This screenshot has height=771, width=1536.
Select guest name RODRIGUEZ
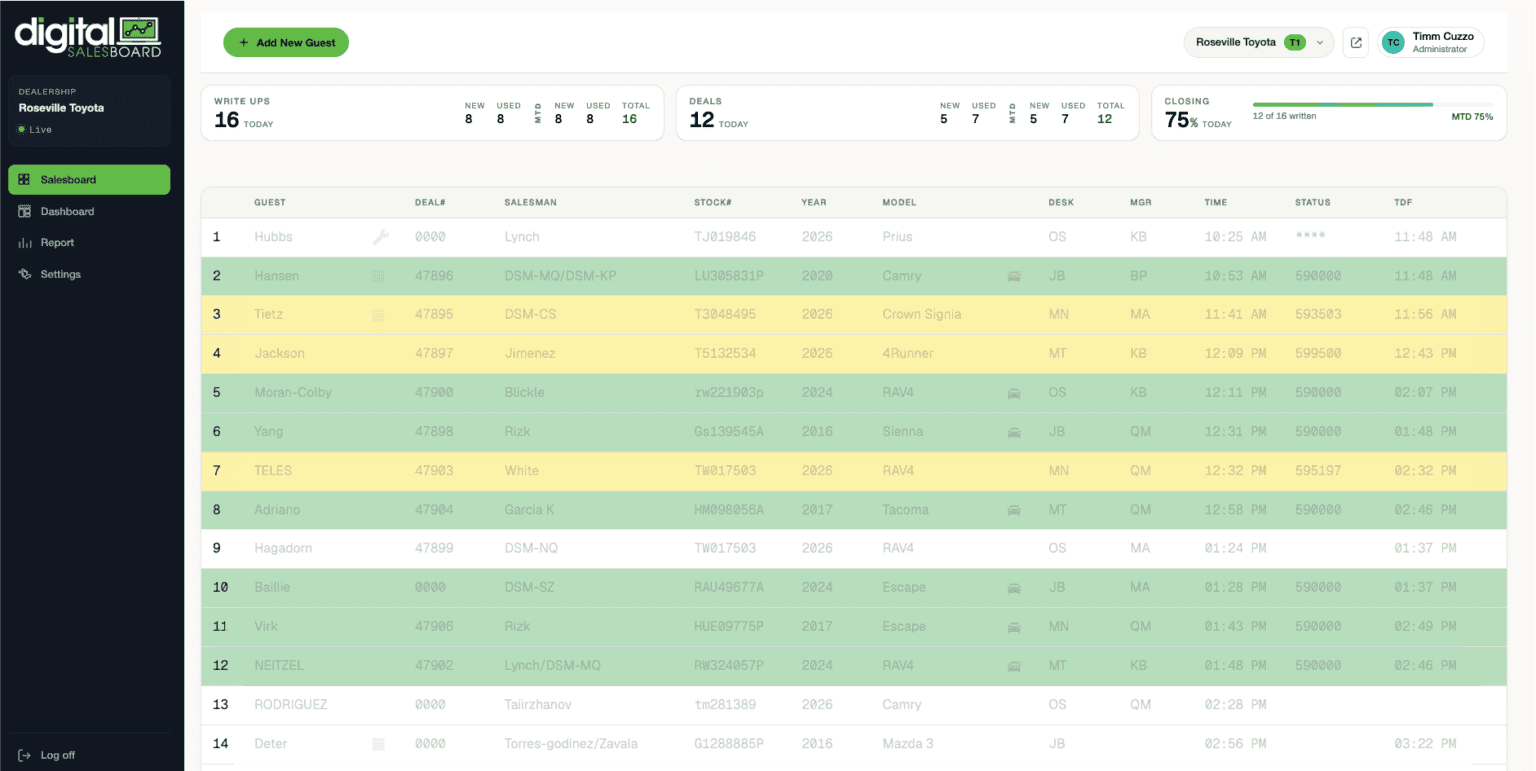pos(290,705)
